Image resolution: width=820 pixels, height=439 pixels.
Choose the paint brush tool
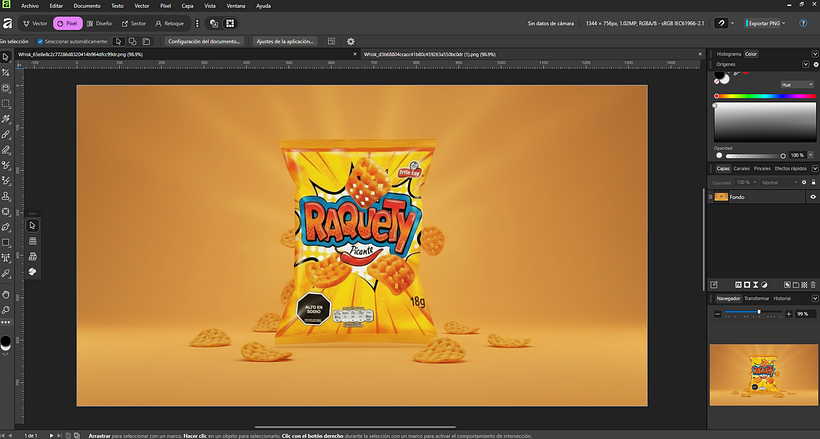pyautogui.click(x=6, y=134)
